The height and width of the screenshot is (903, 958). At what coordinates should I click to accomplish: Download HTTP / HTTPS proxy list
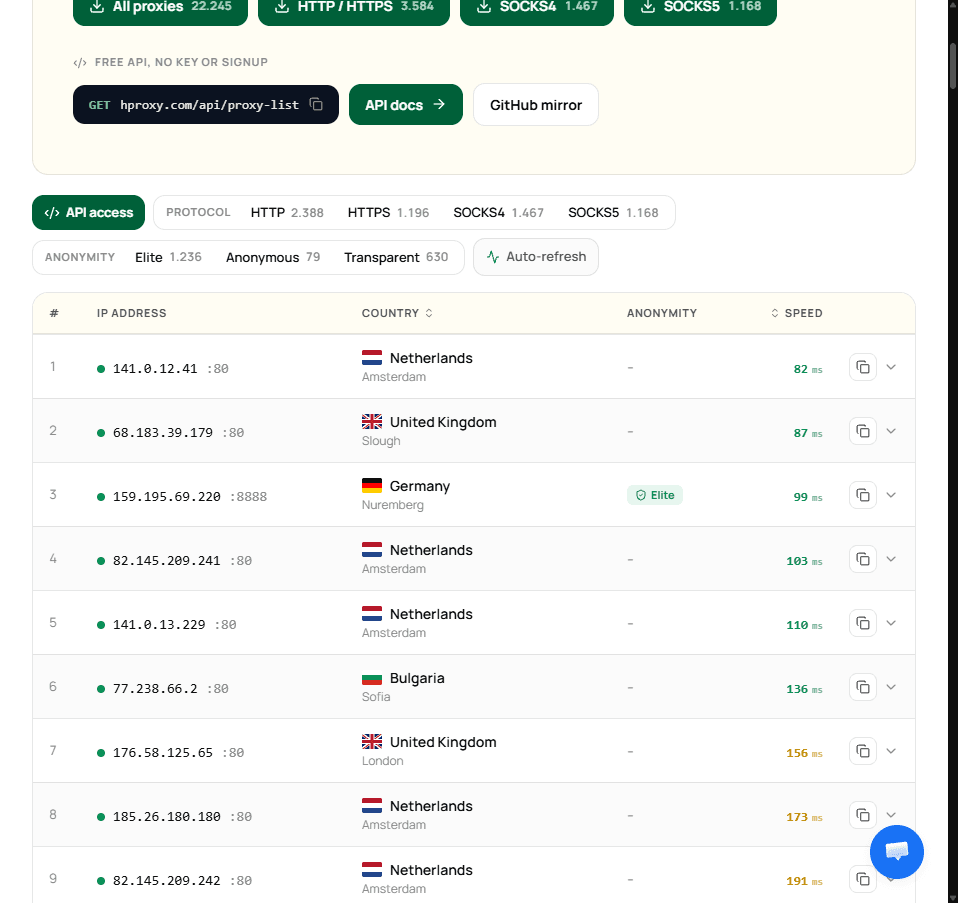tap(354, 9)
